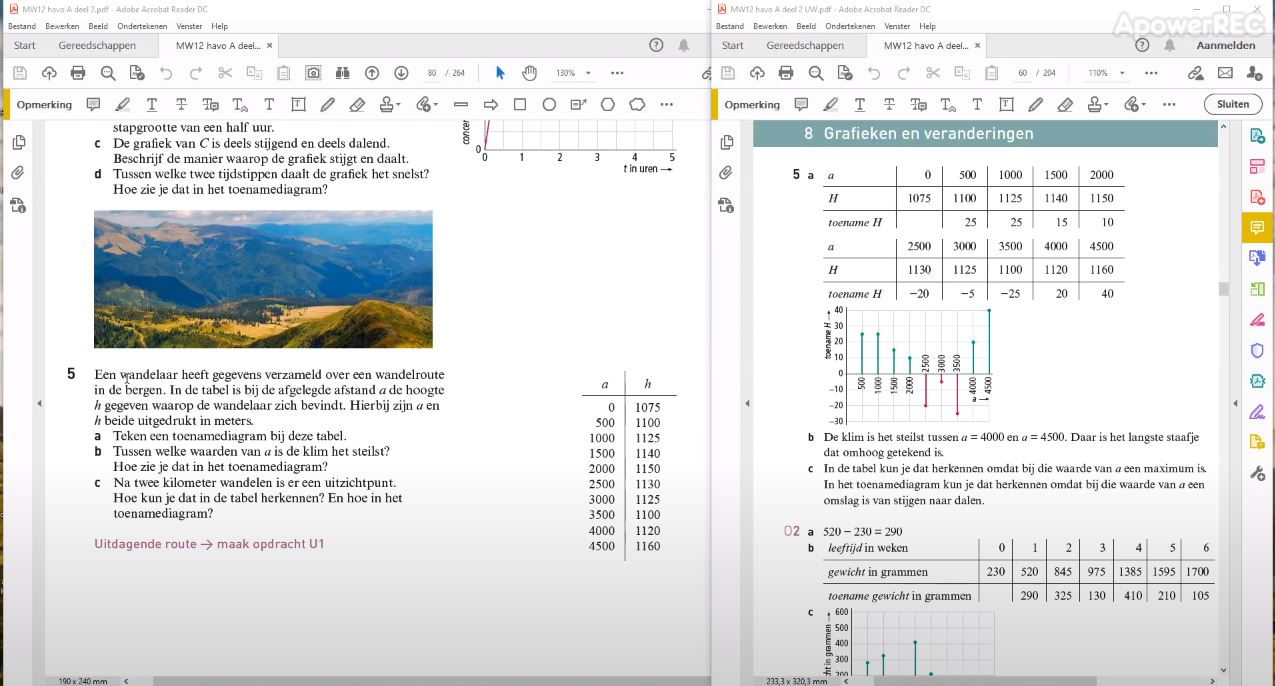Choose oval shape tool in left window

(549, 104)
